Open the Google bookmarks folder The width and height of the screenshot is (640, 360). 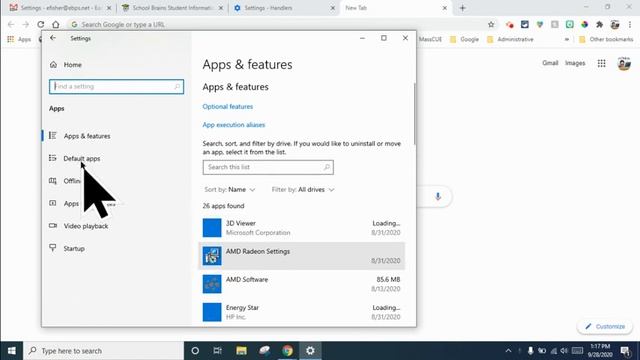pos(464,39)
